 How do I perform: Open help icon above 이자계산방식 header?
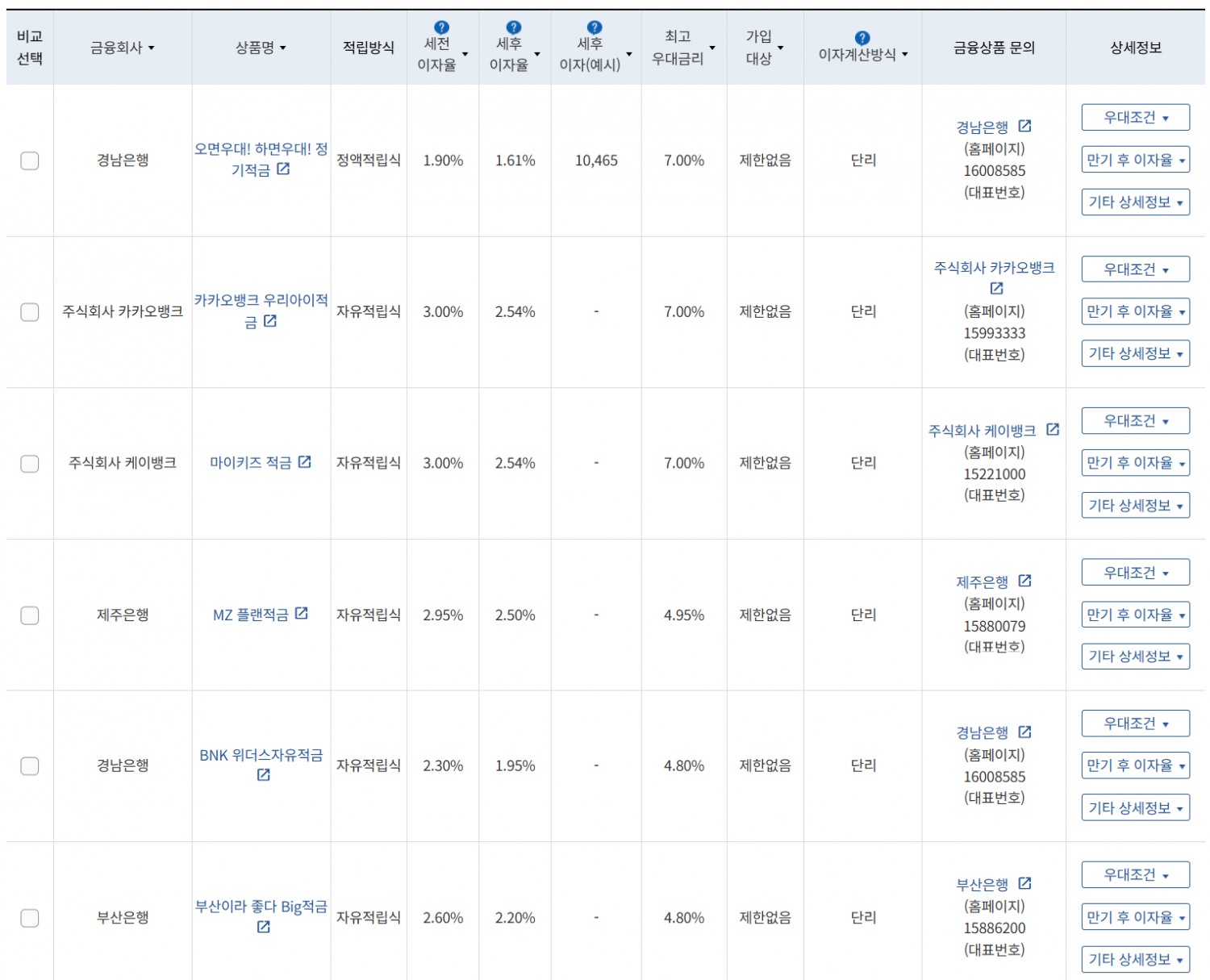[862, 38]
